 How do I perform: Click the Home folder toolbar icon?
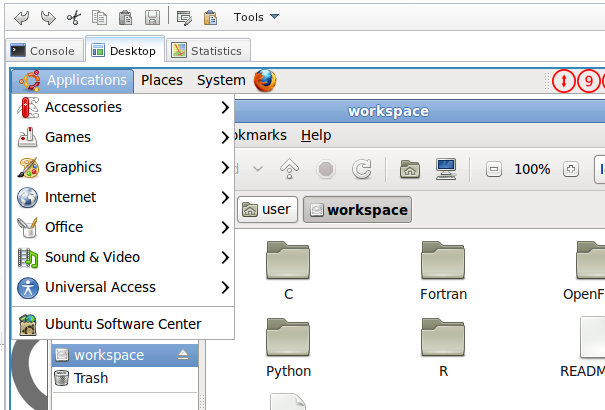tap(409, 169)
